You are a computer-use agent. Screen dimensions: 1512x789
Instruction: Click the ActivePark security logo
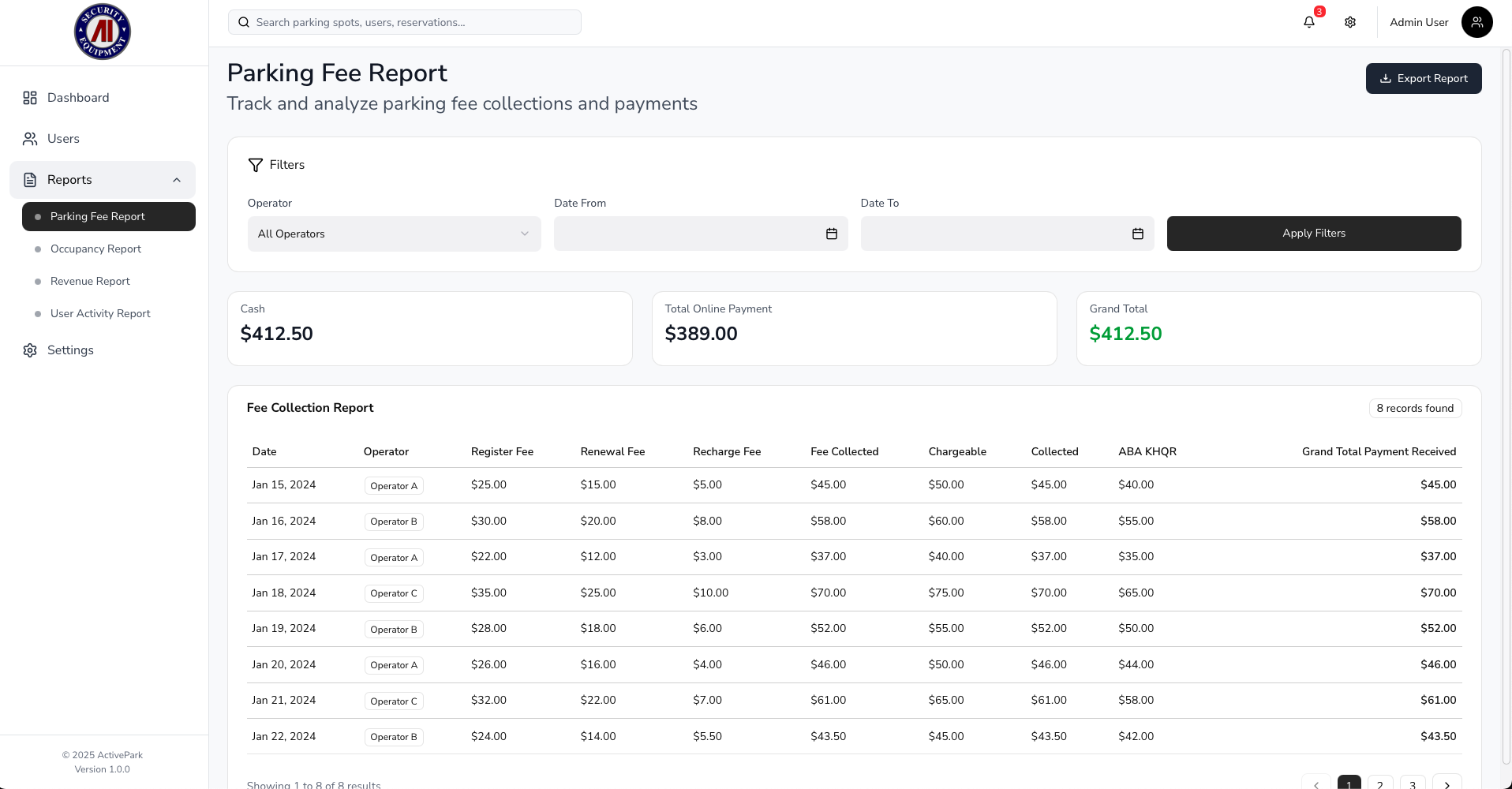(102, 32)
